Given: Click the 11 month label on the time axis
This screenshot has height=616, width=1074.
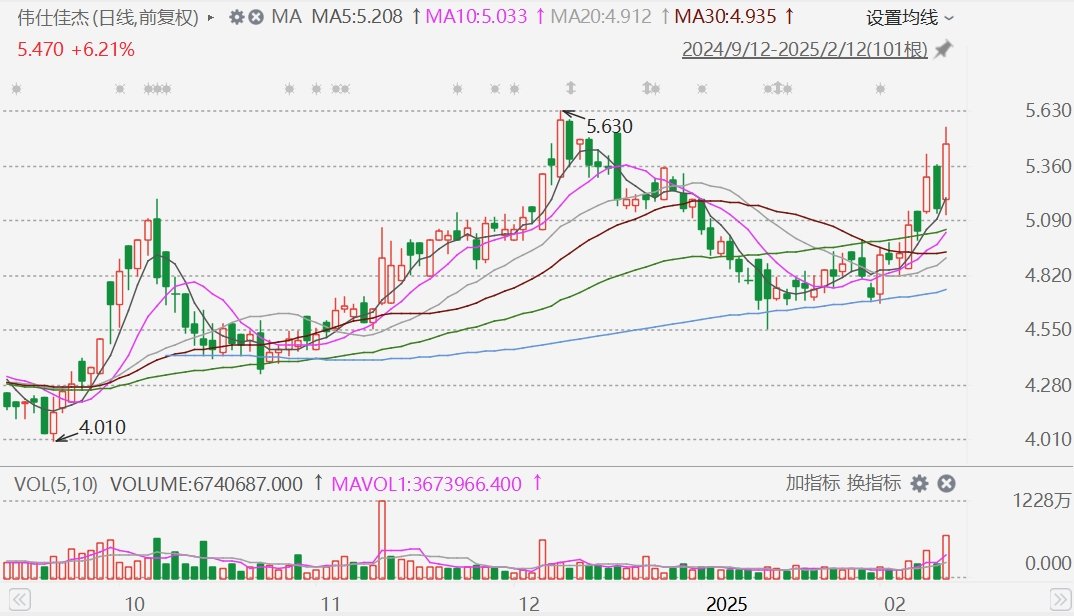Looking at the screenshot, I should [331, 604].
